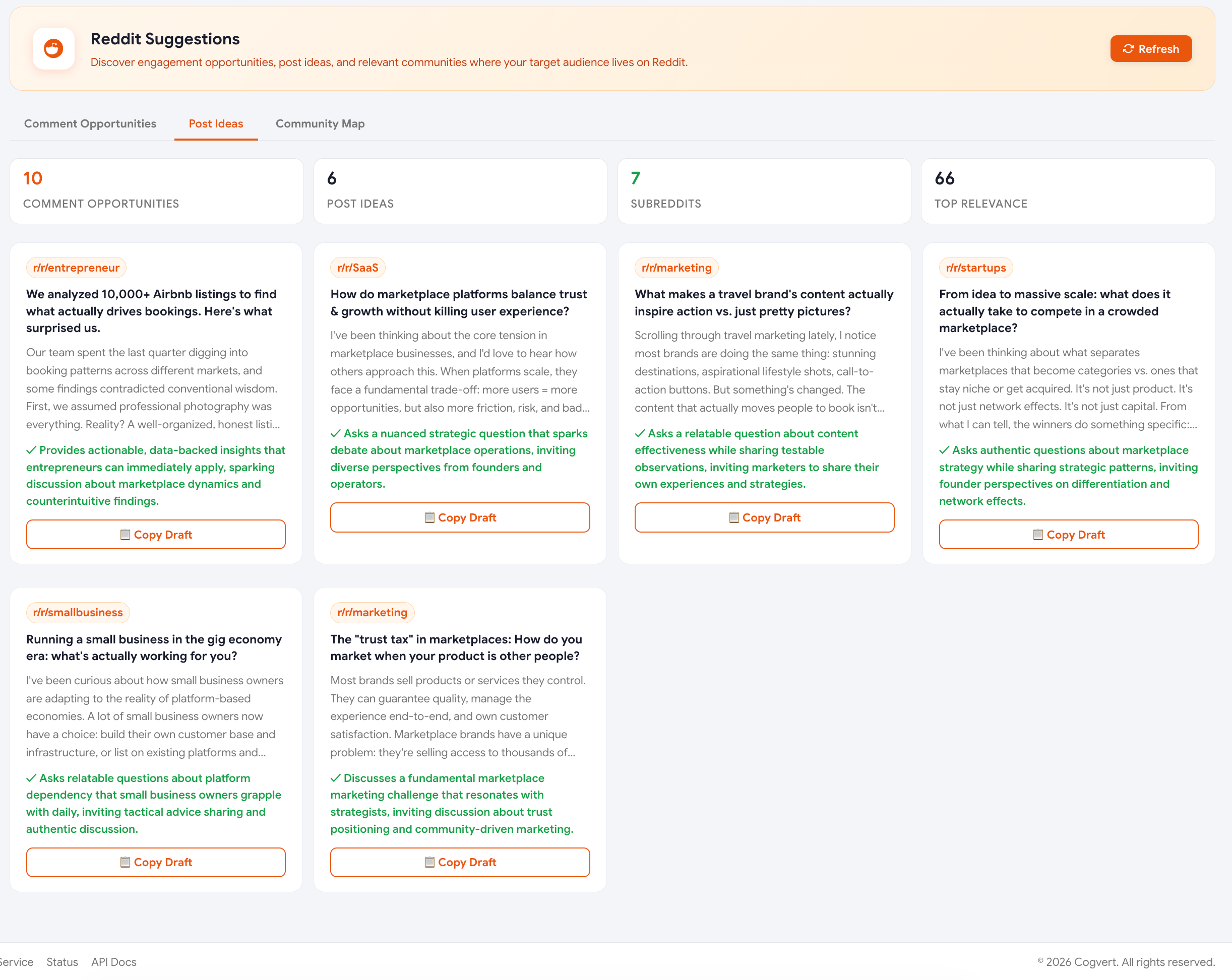The width and height of the screenshot is (1232, 980).
Task: Click the Post Ideas stat card
Action: pyautogui.click(x=460, y=191)
